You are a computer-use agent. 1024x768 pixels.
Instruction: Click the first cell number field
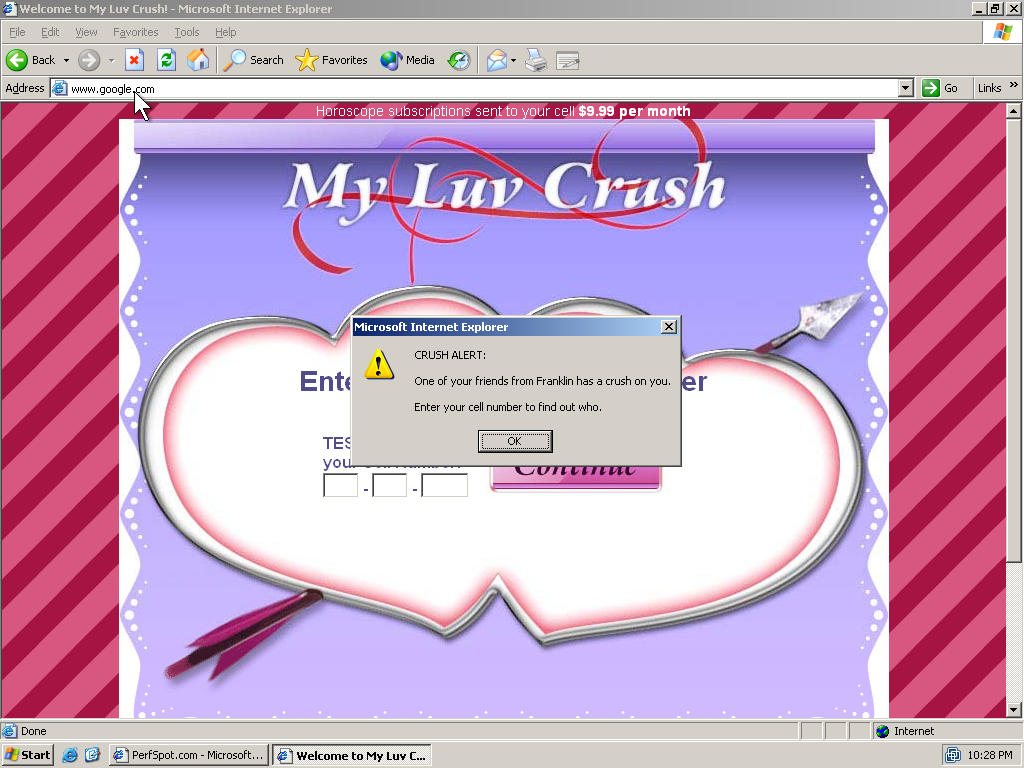[x=340, y=485]
